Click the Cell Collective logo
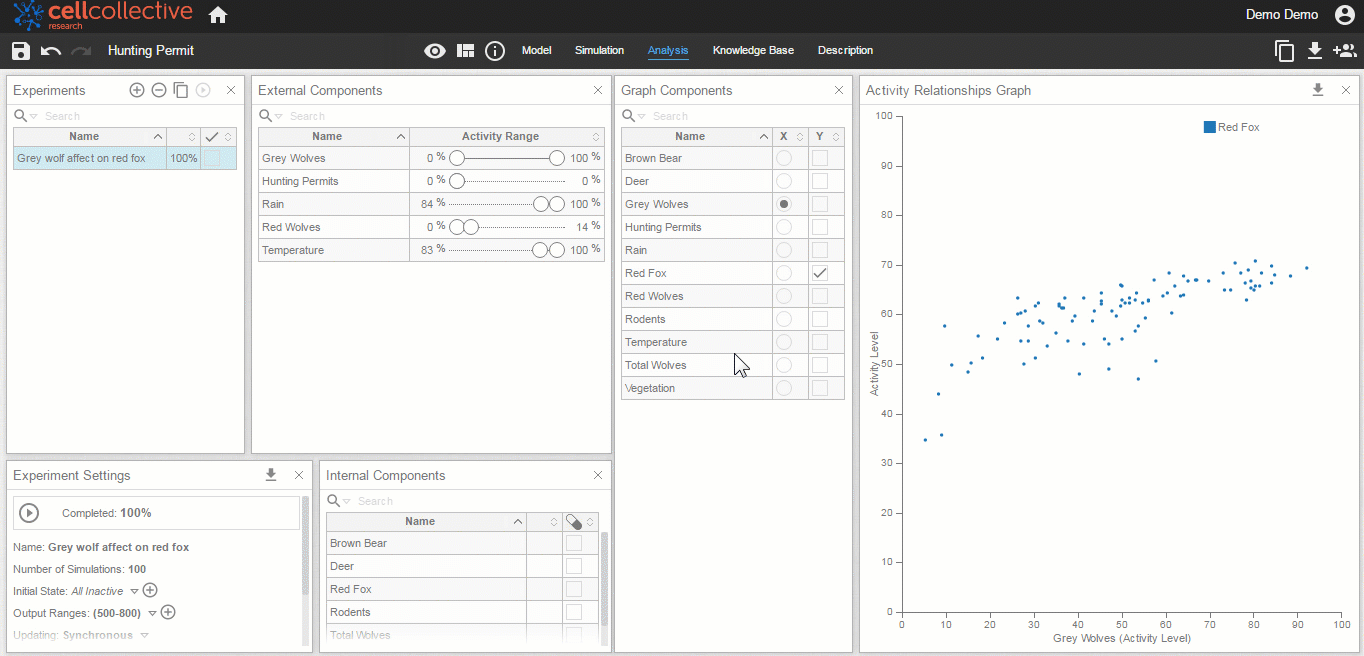The image size is (1364, 656). [x=102, y=15]
